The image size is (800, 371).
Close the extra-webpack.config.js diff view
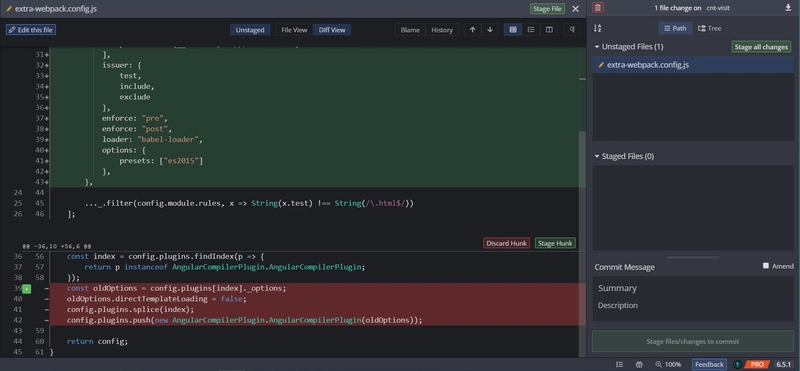pos(575,9)
